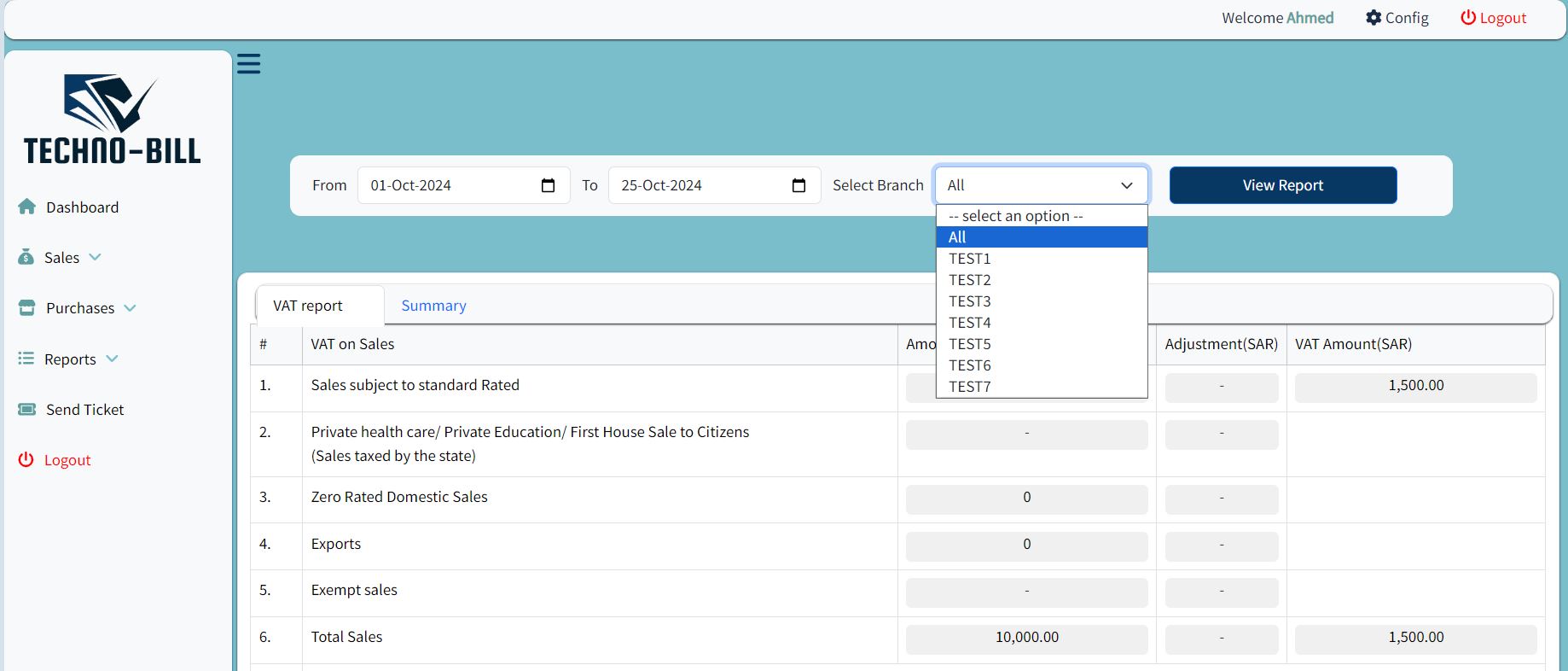This screenshot has width=1568, height=671.
Task: Click the To date field 25-Oct-2024
Action: pyautogui.click(x=714, y=185)
